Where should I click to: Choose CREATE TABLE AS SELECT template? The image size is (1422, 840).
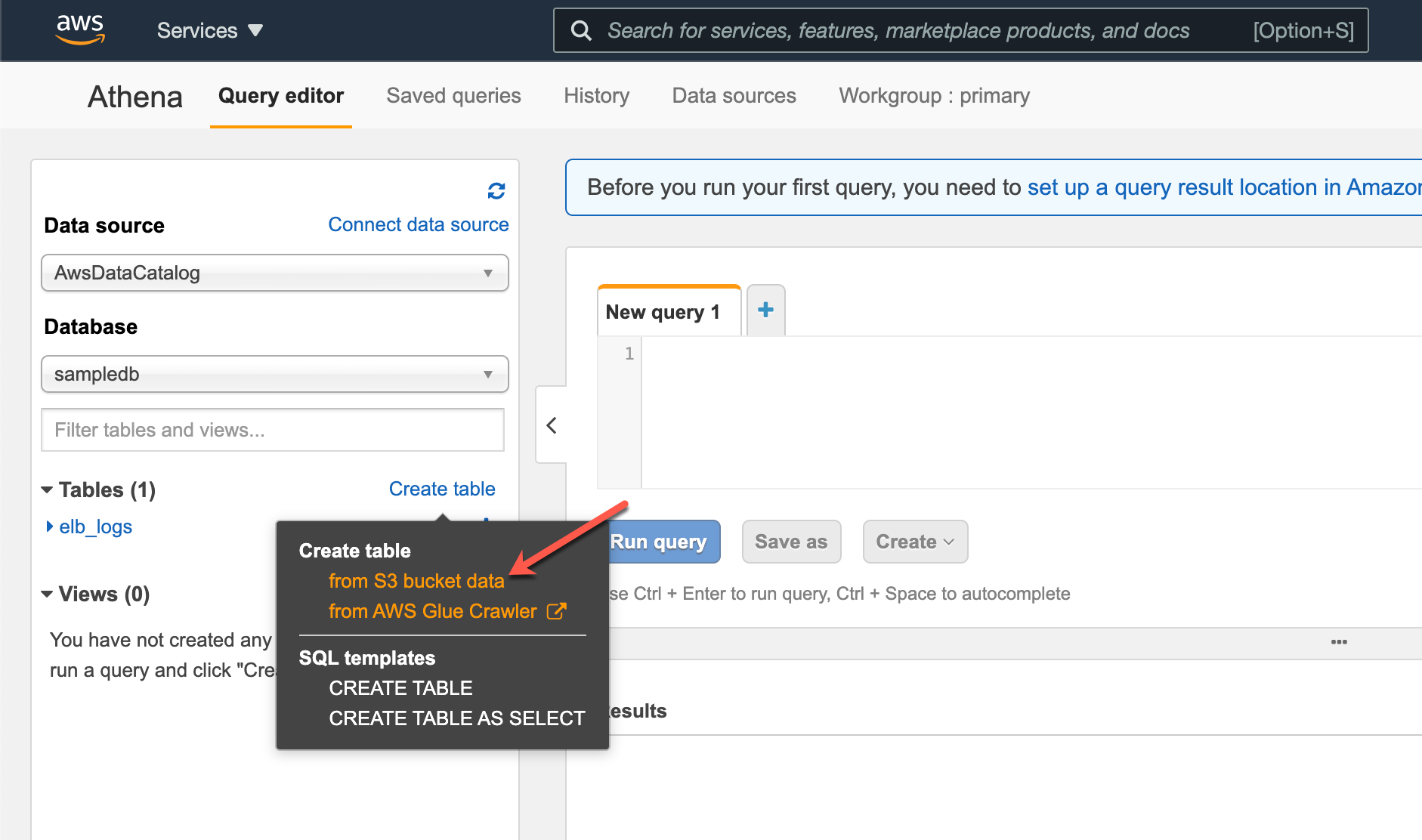456,718
